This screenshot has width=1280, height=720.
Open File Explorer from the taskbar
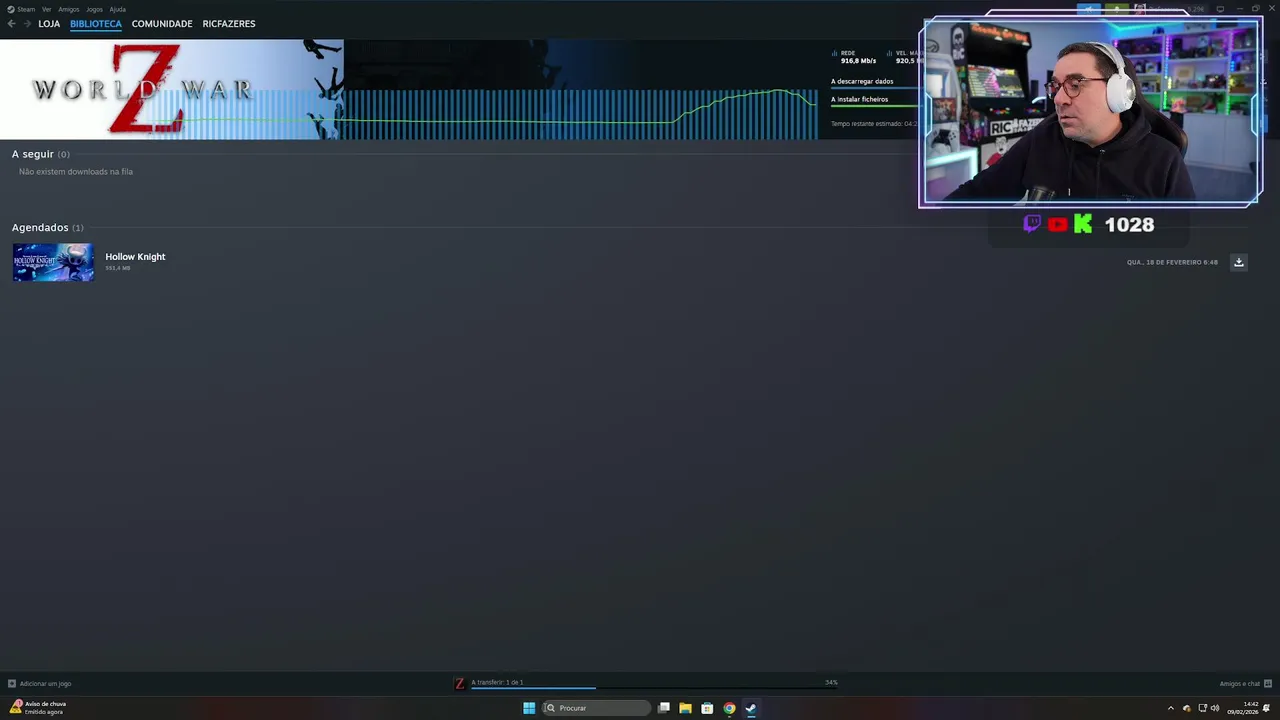coord(685,708)
